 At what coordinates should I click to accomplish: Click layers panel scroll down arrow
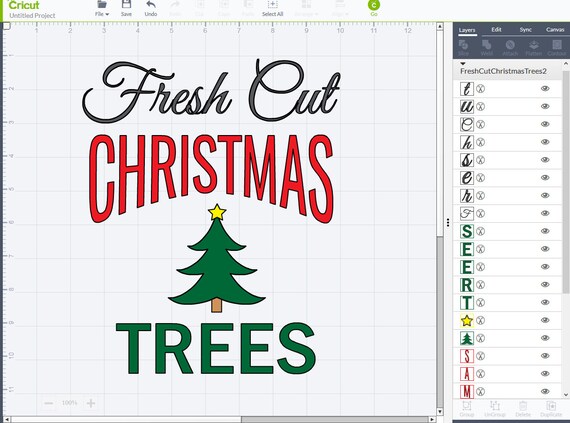[x=566, y=395]
